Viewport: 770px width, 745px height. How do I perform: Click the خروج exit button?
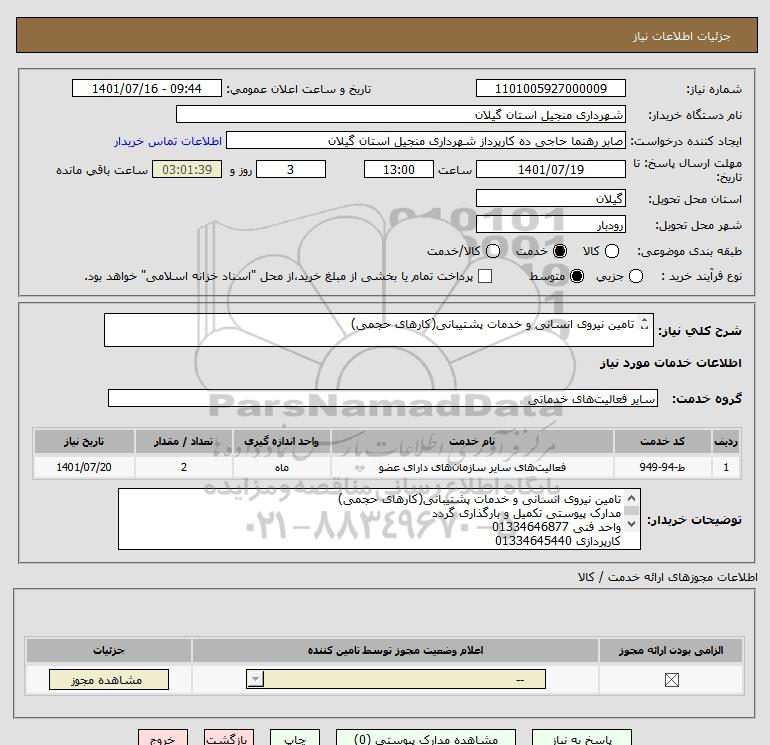tap(163, 738)
